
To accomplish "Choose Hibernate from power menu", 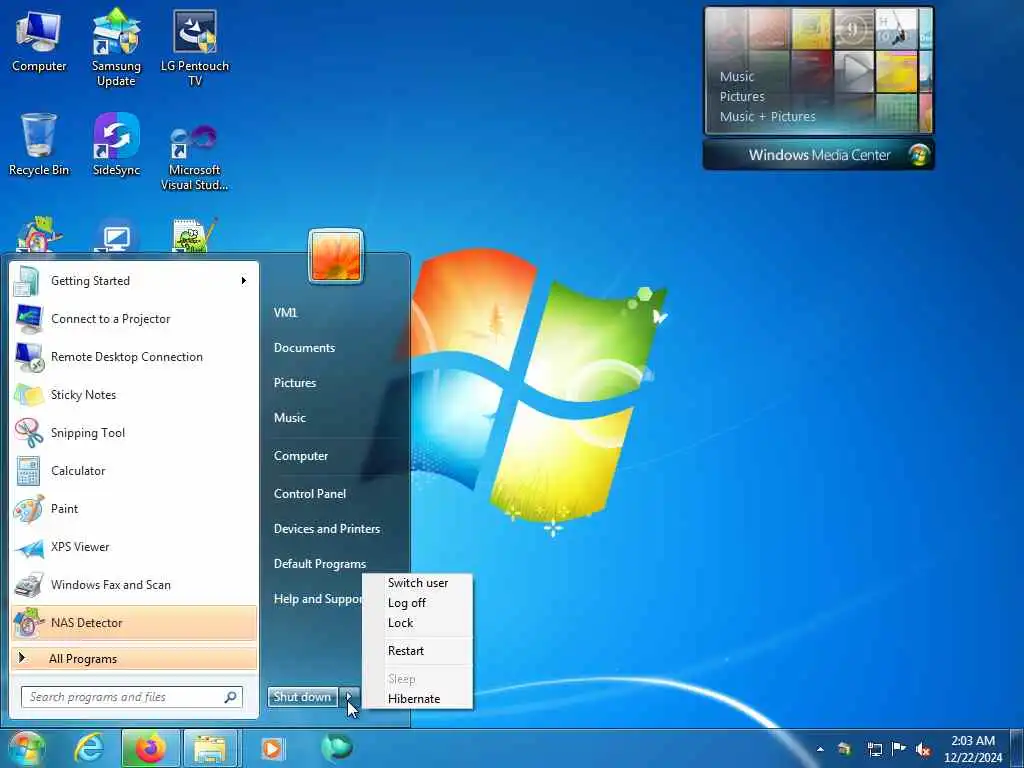I will click(418, 699).
